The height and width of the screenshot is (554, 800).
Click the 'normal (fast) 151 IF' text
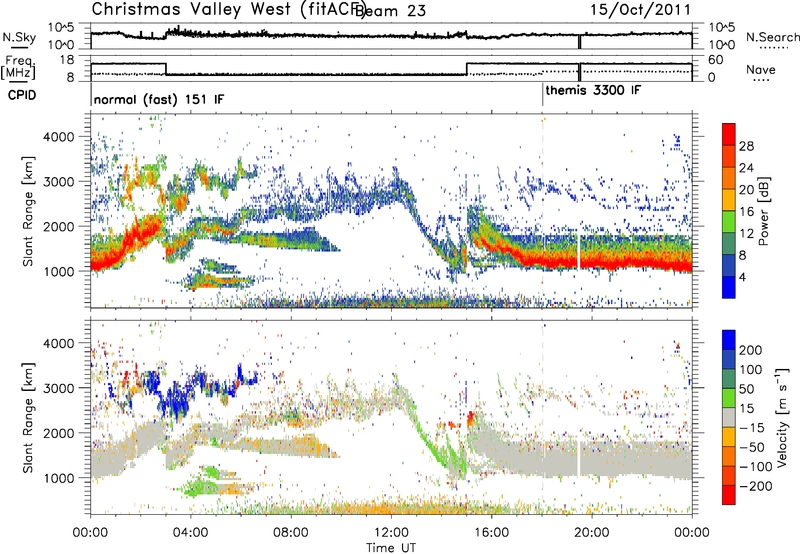click(x=159, y=99)
